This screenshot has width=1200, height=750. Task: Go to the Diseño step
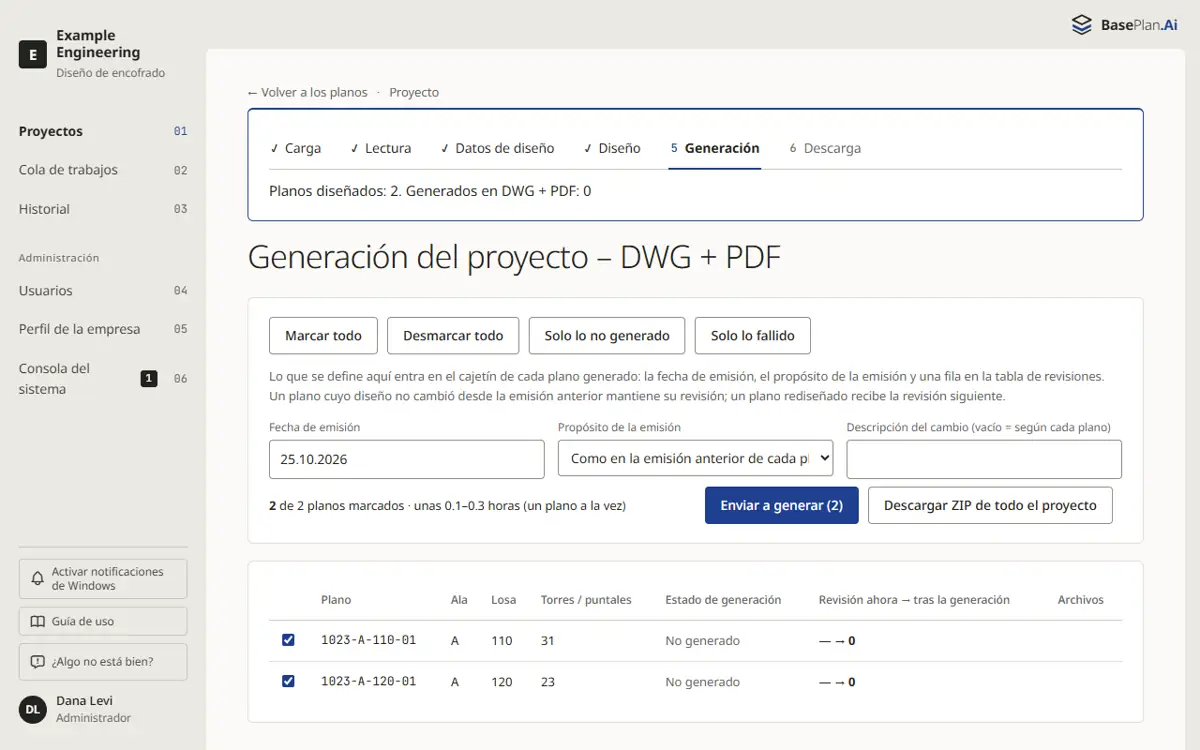pyautogui.click(x=612, y=148)
